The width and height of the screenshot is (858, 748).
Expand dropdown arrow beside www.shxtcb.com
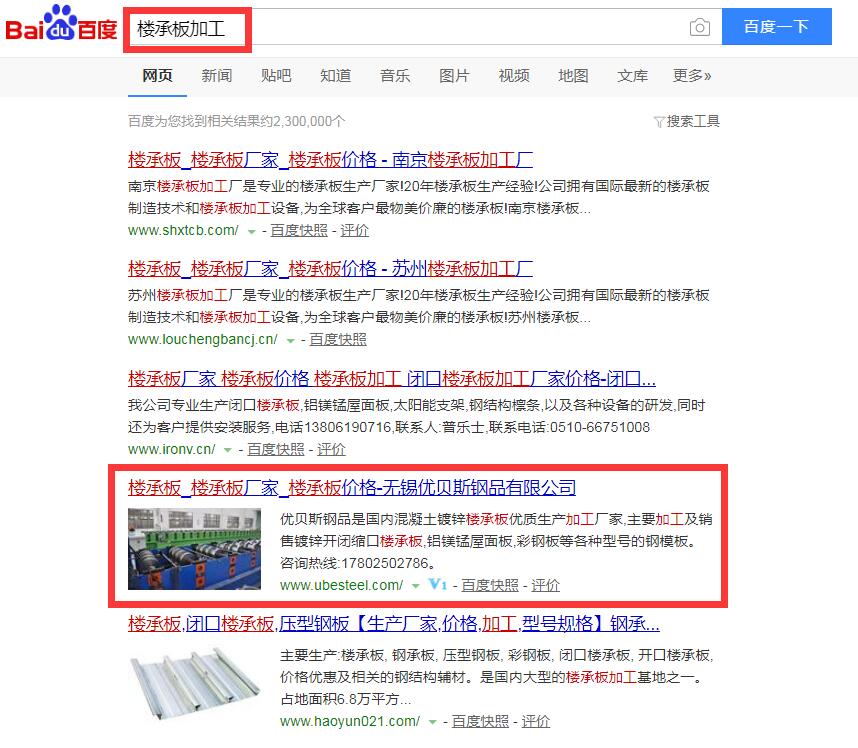[251, 232]
